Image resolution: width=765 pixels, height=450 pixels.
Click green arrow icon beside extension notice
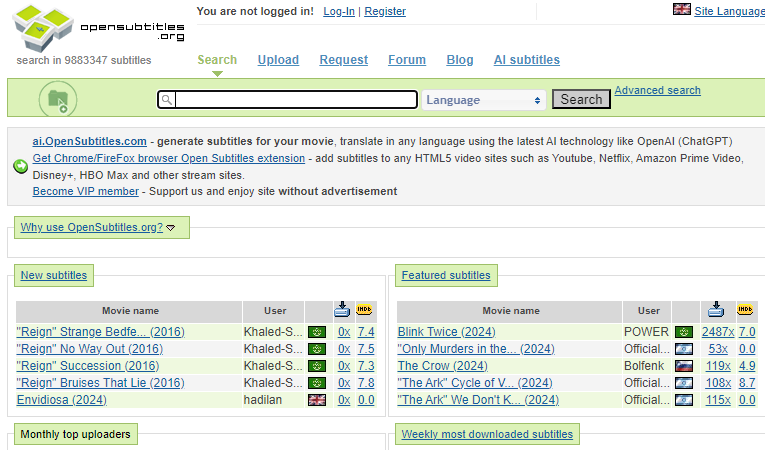20,166
